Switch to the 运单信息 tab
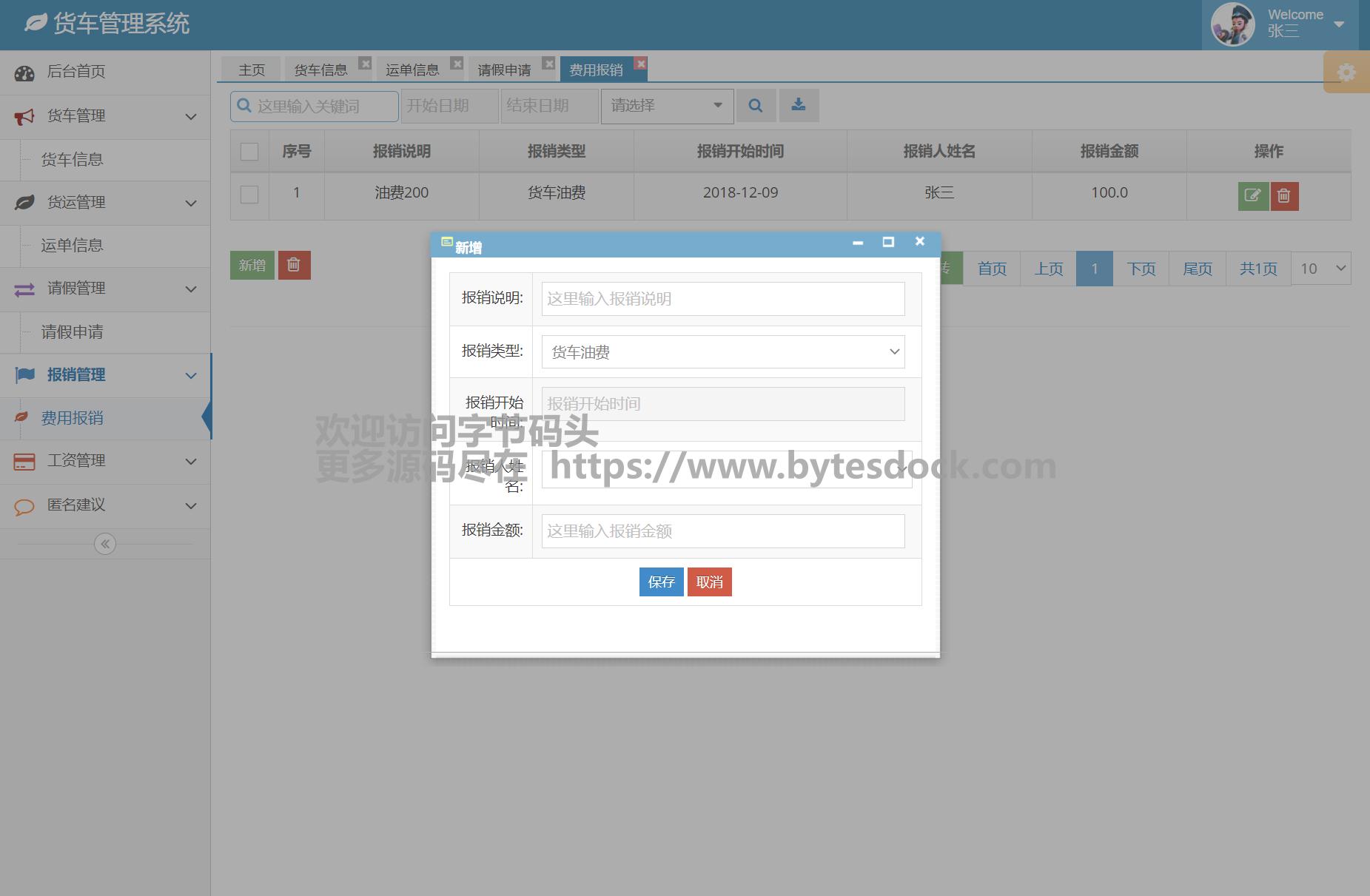This screenshot has height=896, width=1370. coord(412,70)
